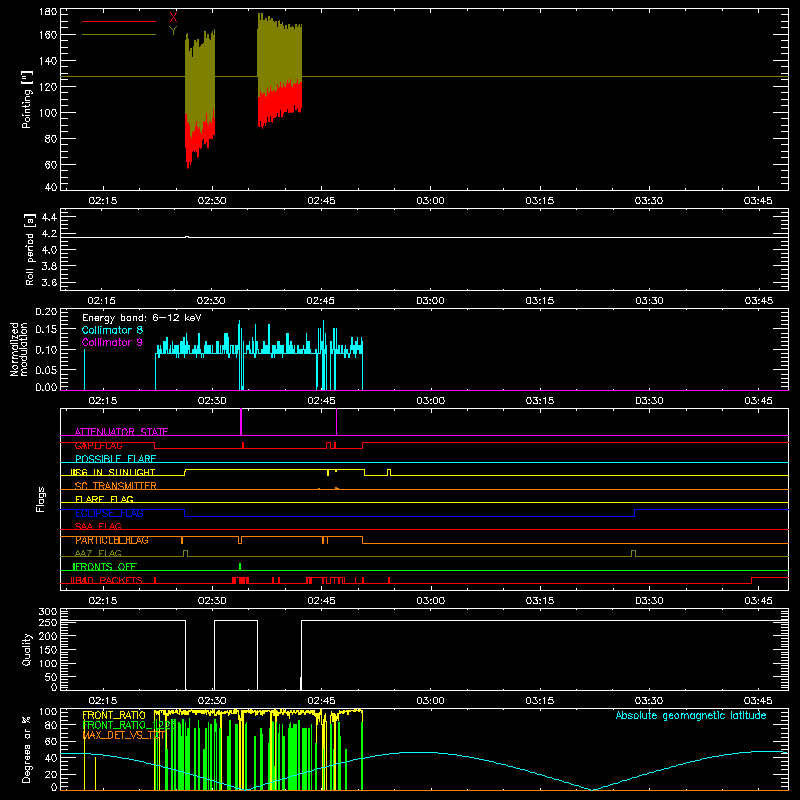Screen dimensions: 800x800
Task: Click the olive Y legend line
Action: coord(119,35)
